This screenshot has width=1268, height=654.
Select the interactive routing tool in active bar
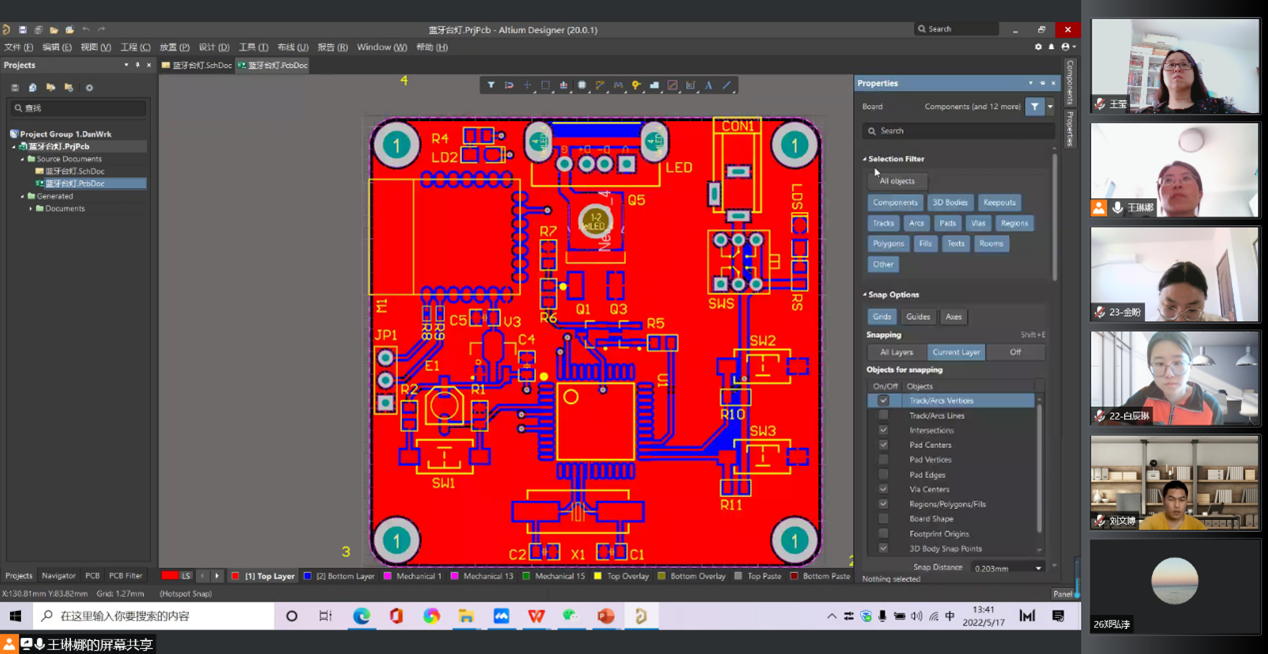600,86
